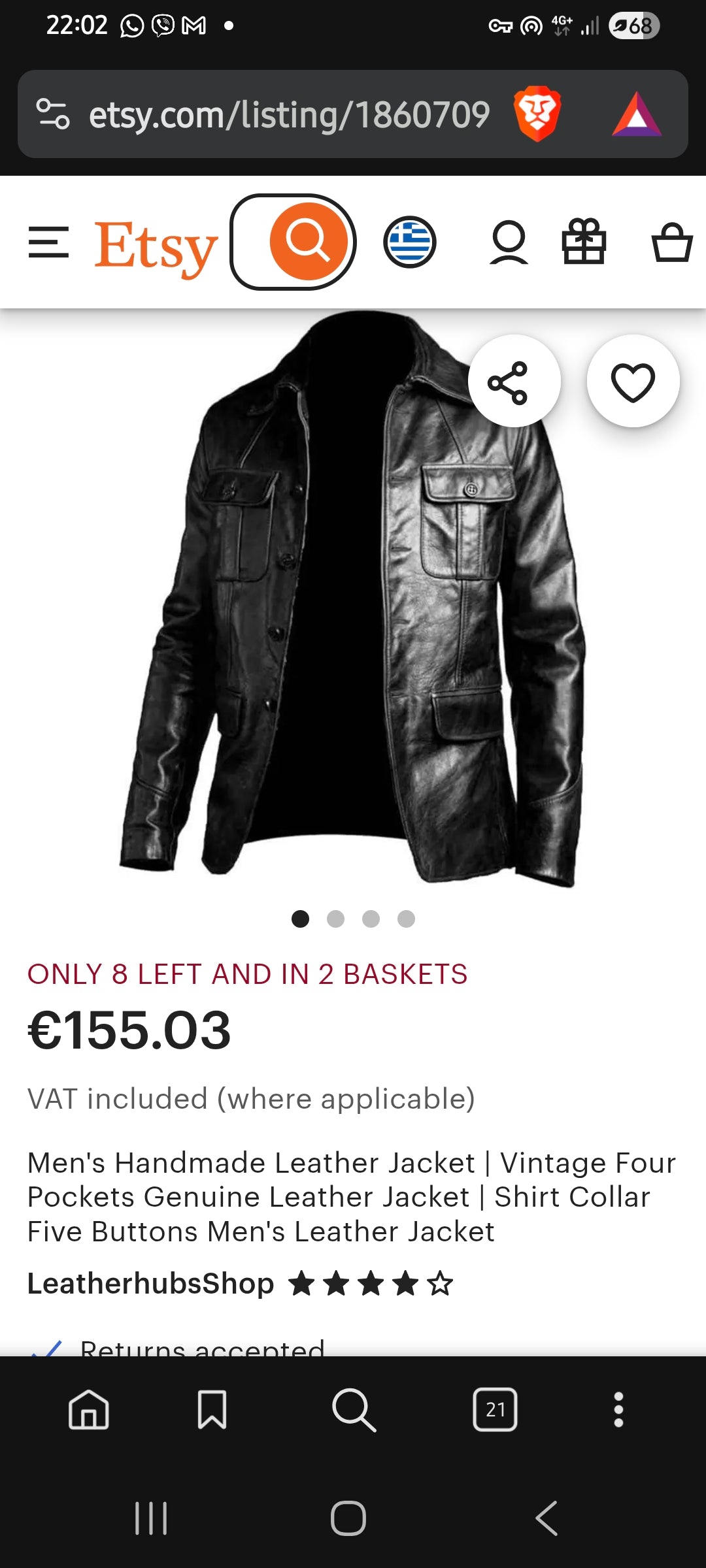
Task: Open Greek flag region settings
Action: [x=410, y=242]
